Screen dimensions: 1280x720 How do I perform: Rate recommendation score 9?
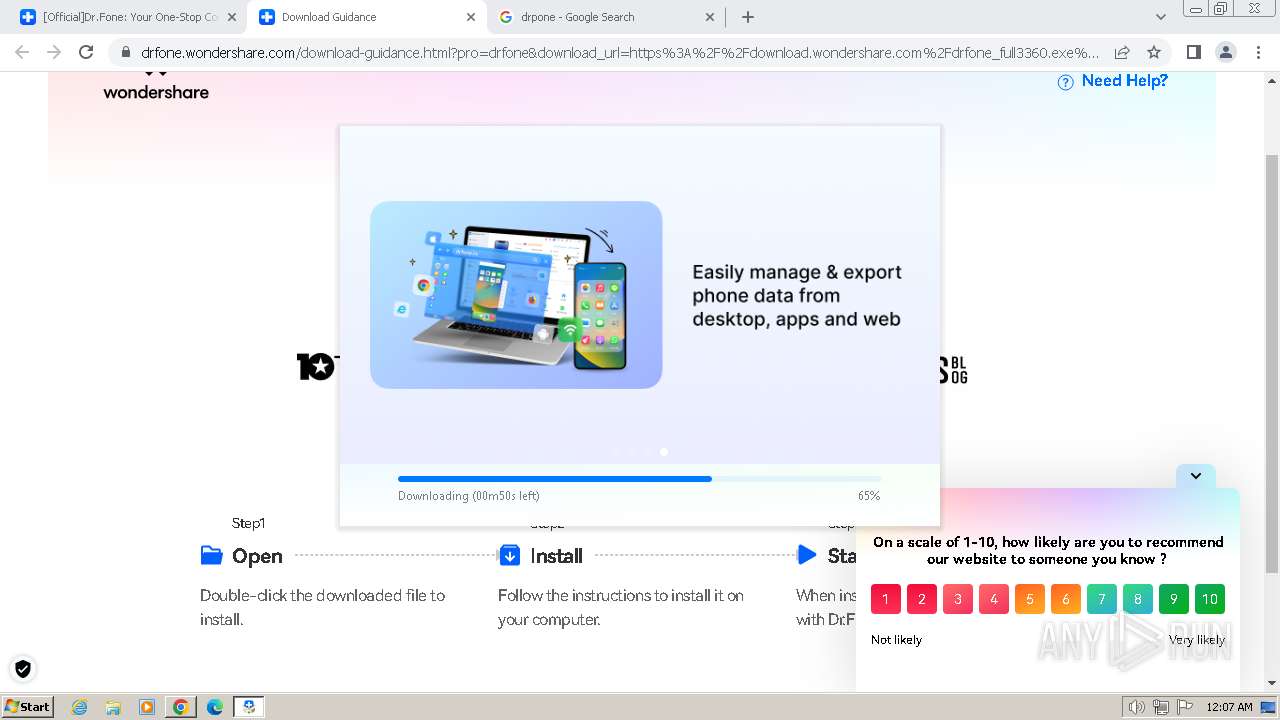coord(1174,599)
